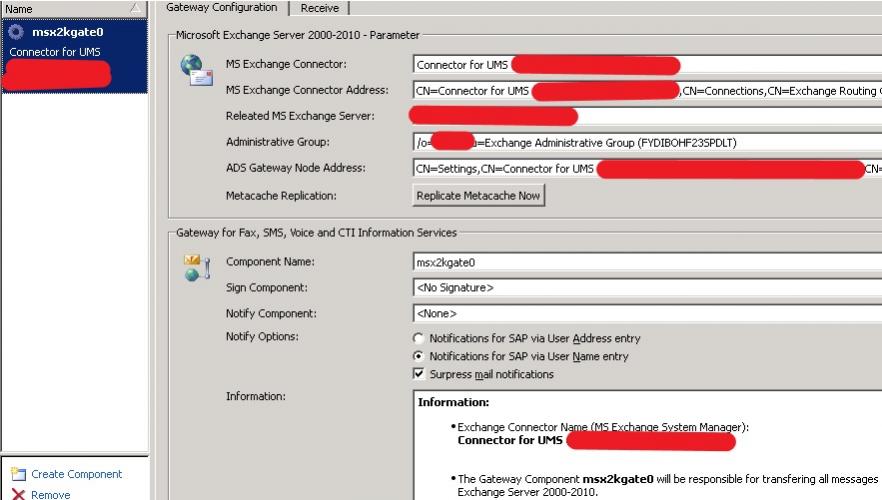Switch to the Gateway Configuration tab

(x=221, y=8)
